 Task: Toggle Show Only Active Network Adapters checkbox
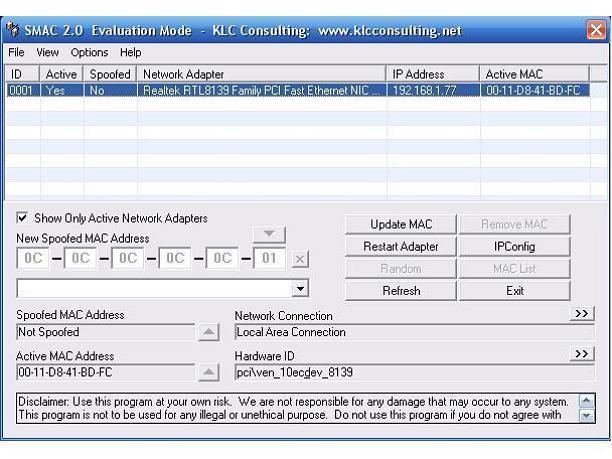[x=22, y=218]
